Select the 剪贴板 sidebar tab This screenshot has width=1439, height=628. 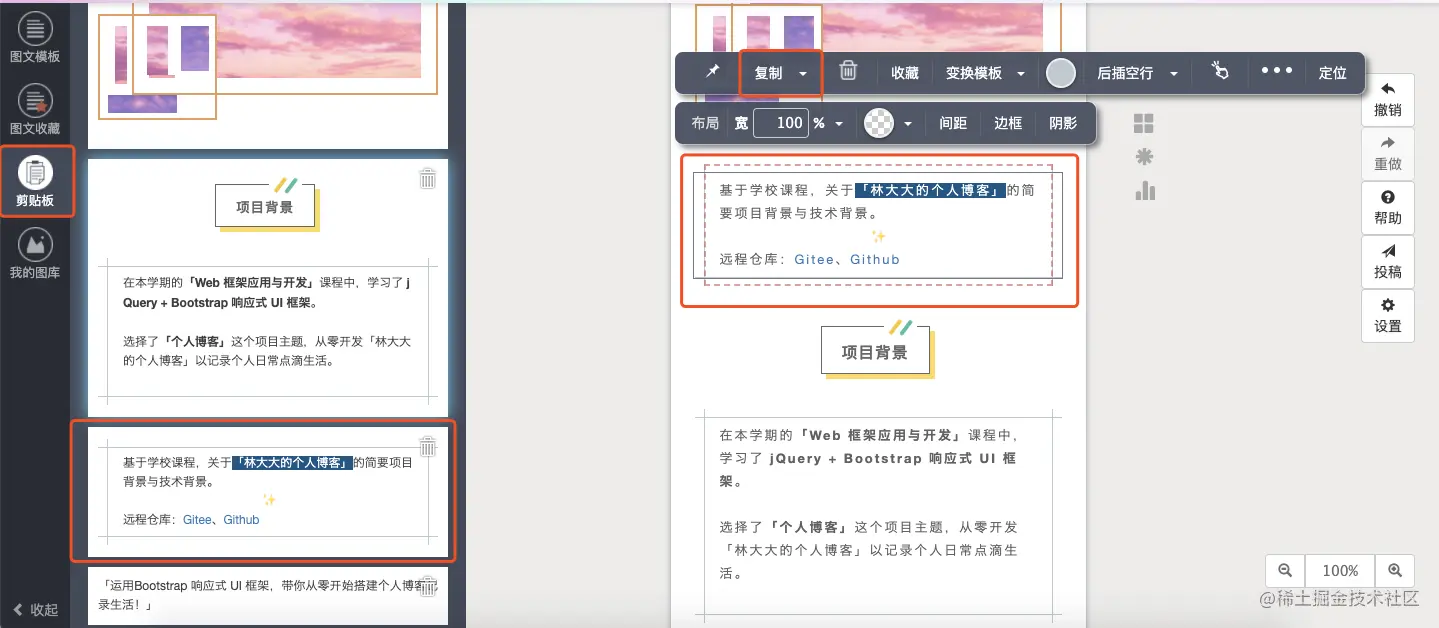point(35,182)
